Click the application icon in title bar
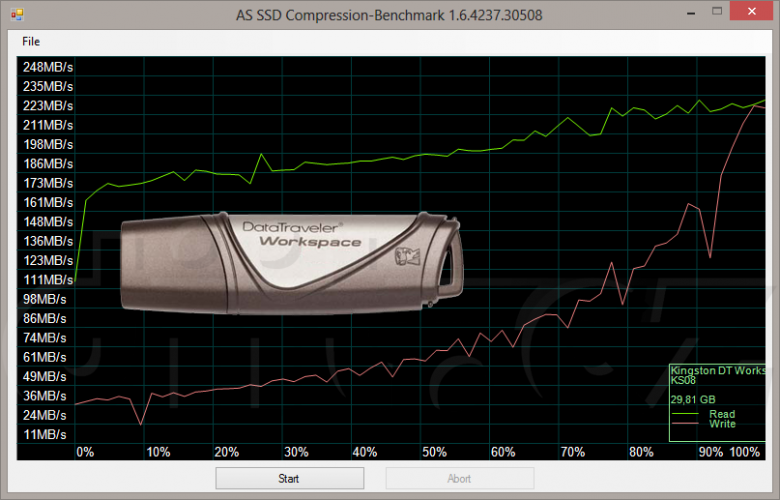Screen dimensions: 780x500 (17, 14)
